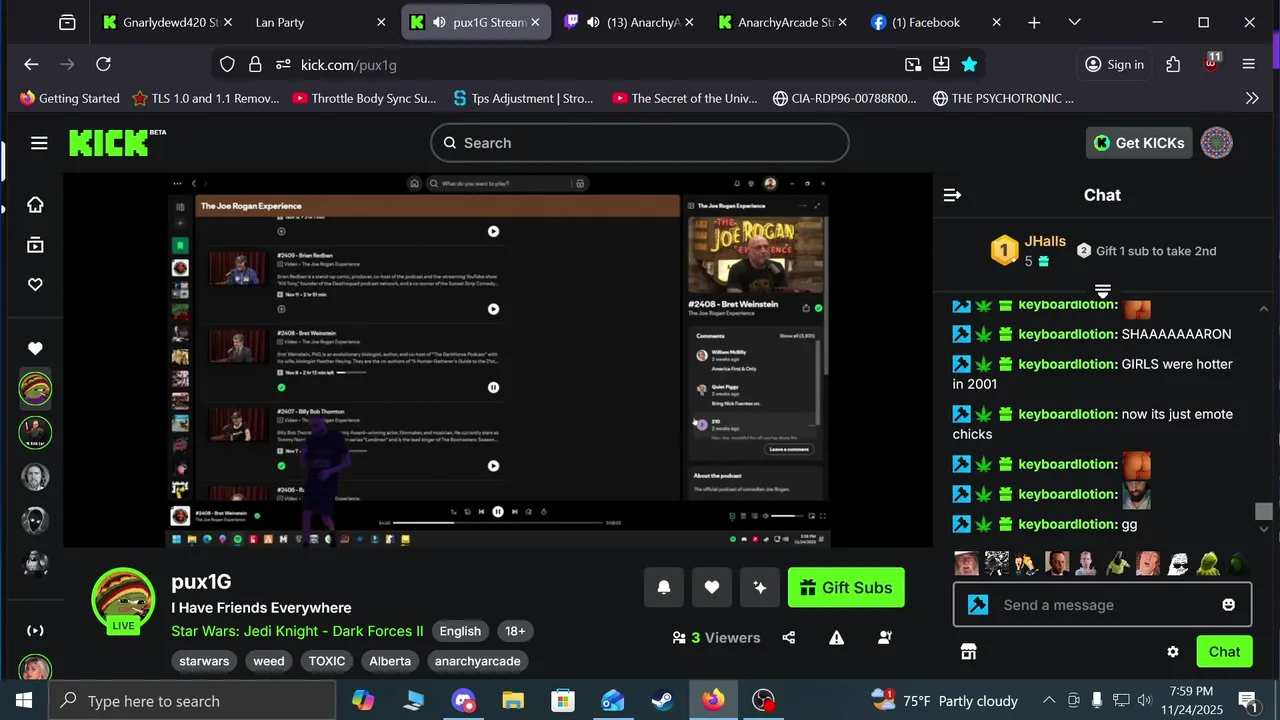Screen dimensions: 1280x720
Task: Open Windows notification center
Action: pos(1248,701)
